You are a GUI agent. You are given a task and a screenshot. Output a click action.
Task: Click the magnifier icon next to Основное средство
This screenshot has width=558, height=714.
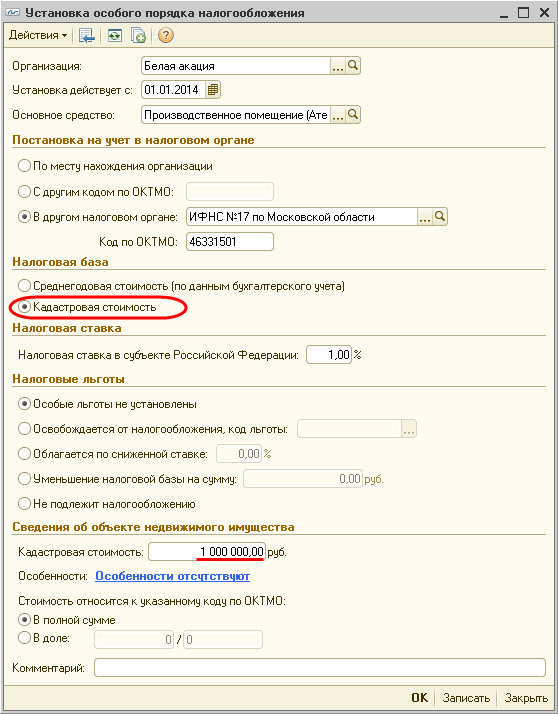(x=353, y=115)
